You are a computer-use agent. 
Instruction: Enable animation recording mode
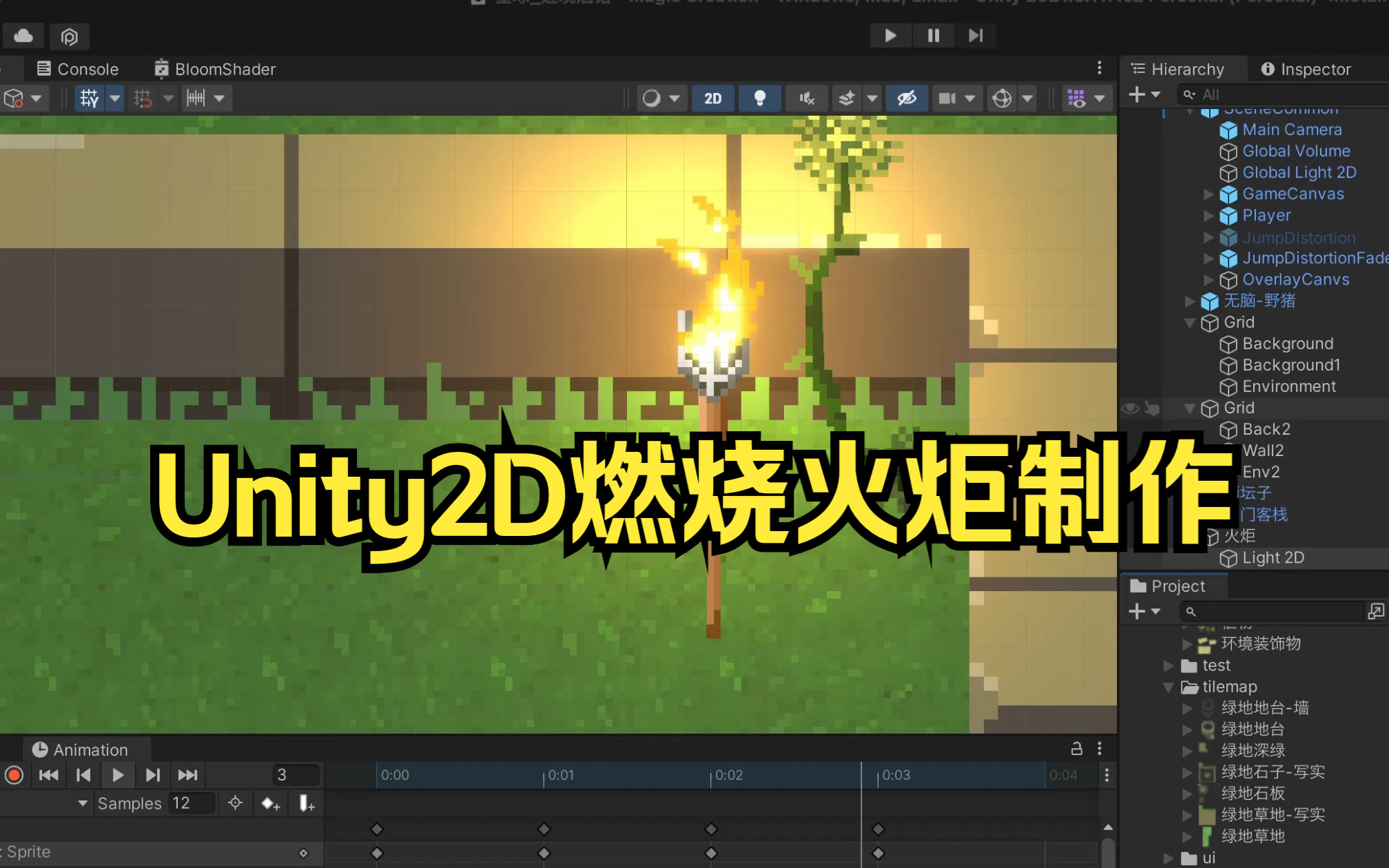(x=14, y=776)
